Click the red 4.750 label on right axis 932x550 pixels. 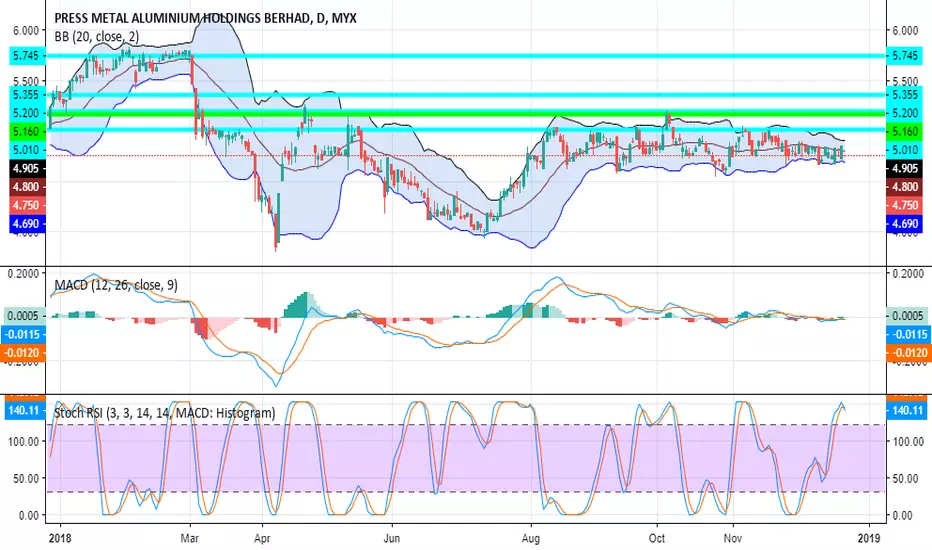click(x=904, y=205)
